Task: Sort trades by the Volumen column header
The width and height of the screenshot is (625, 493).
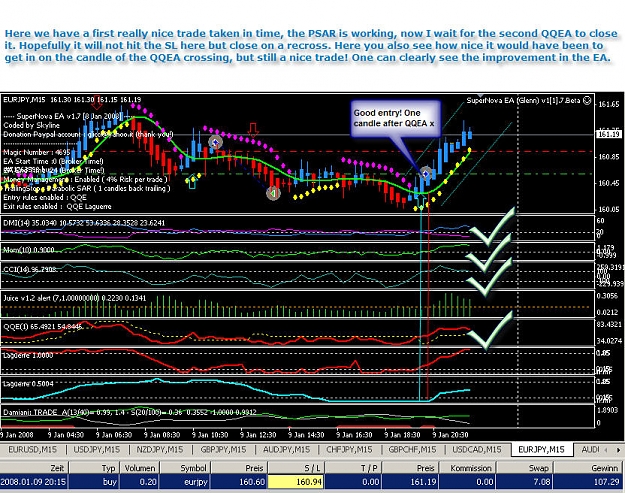Action: [140, 468]
